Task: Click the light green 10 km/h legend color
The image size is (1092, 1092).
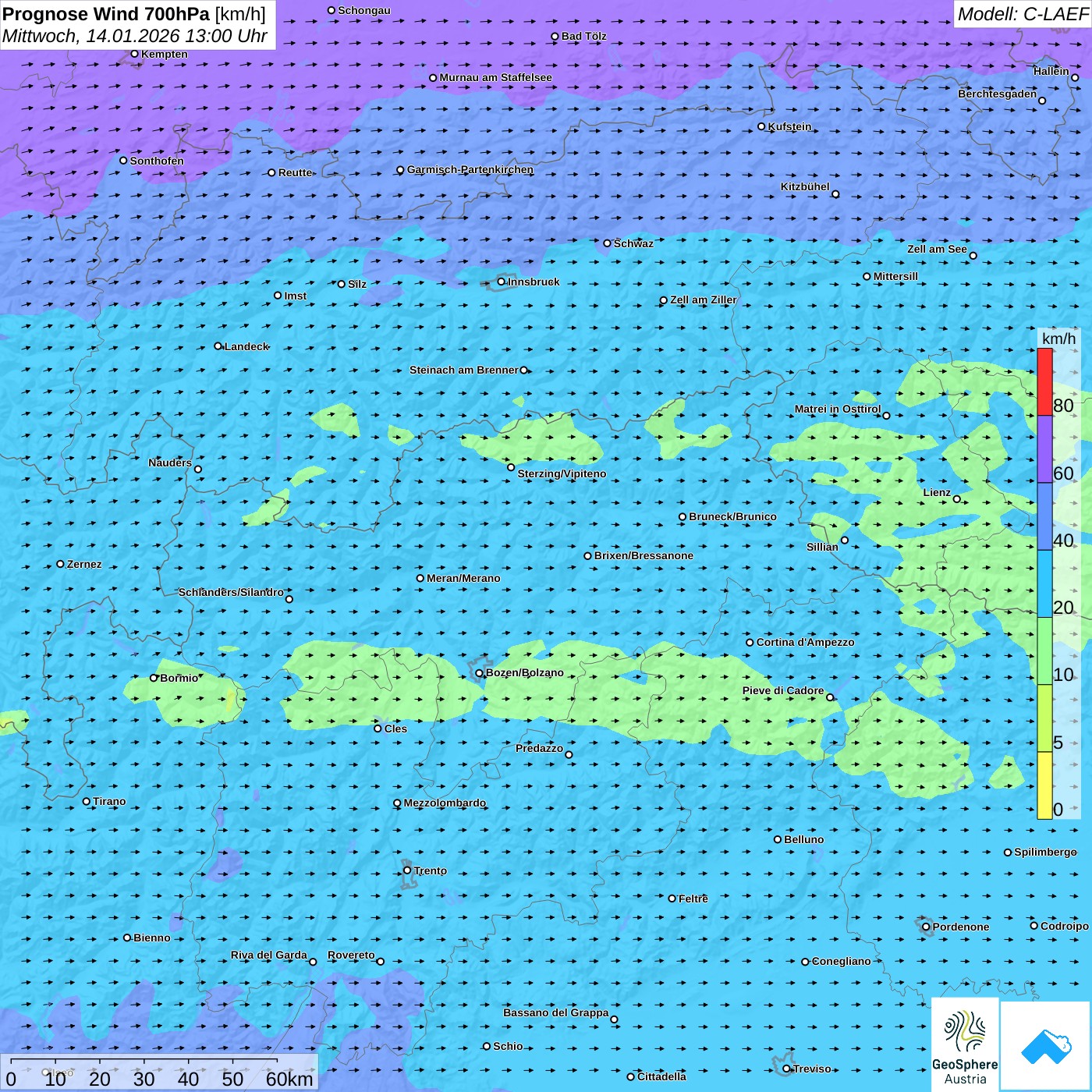Action: 1044,651
